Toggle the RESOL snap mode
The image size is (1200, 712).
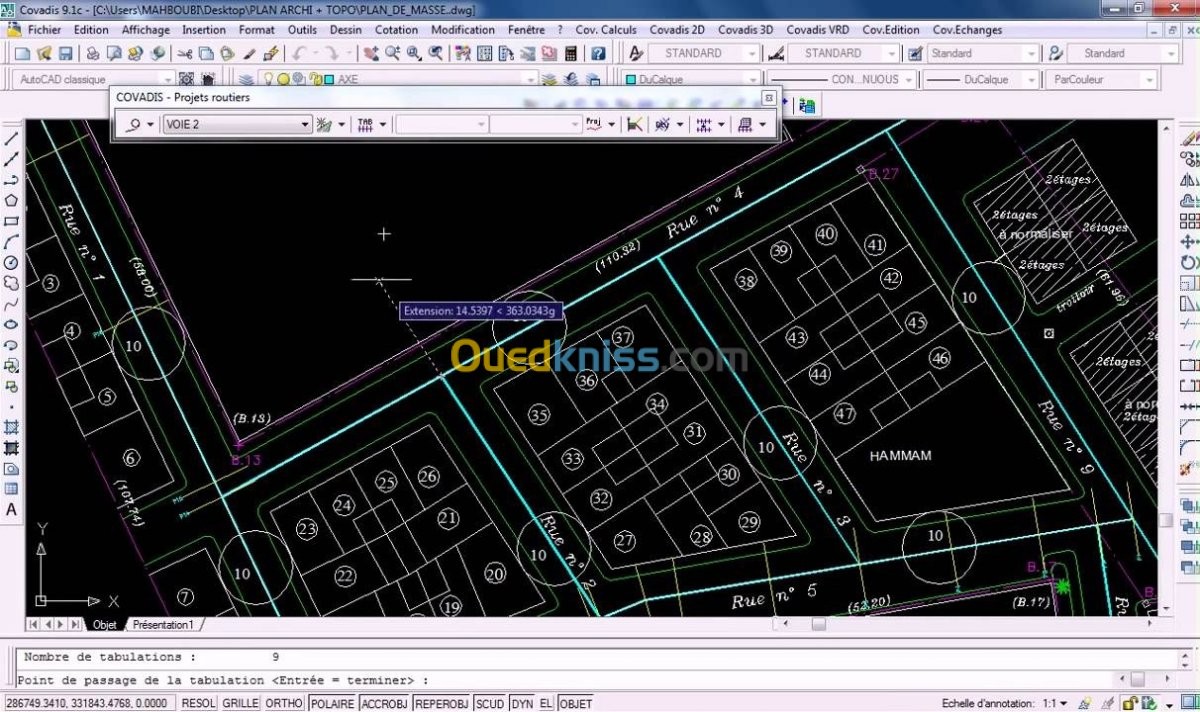199,703
